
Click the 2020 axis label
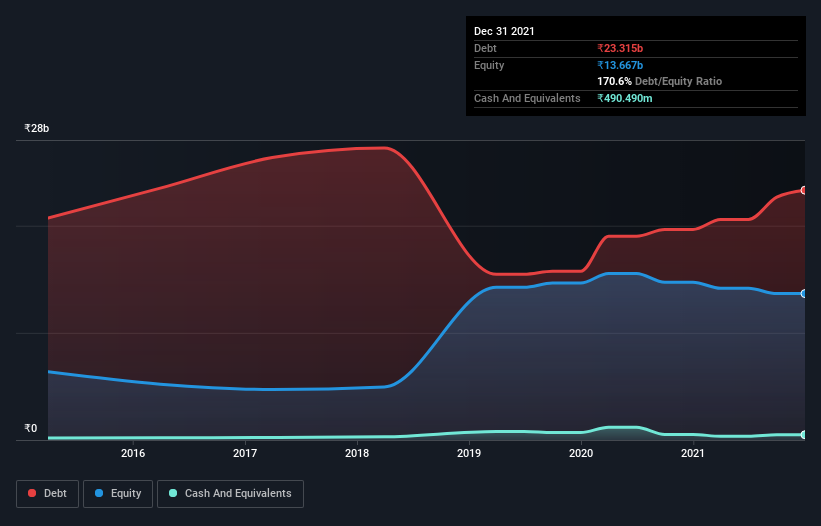click(x=581, y=453)
